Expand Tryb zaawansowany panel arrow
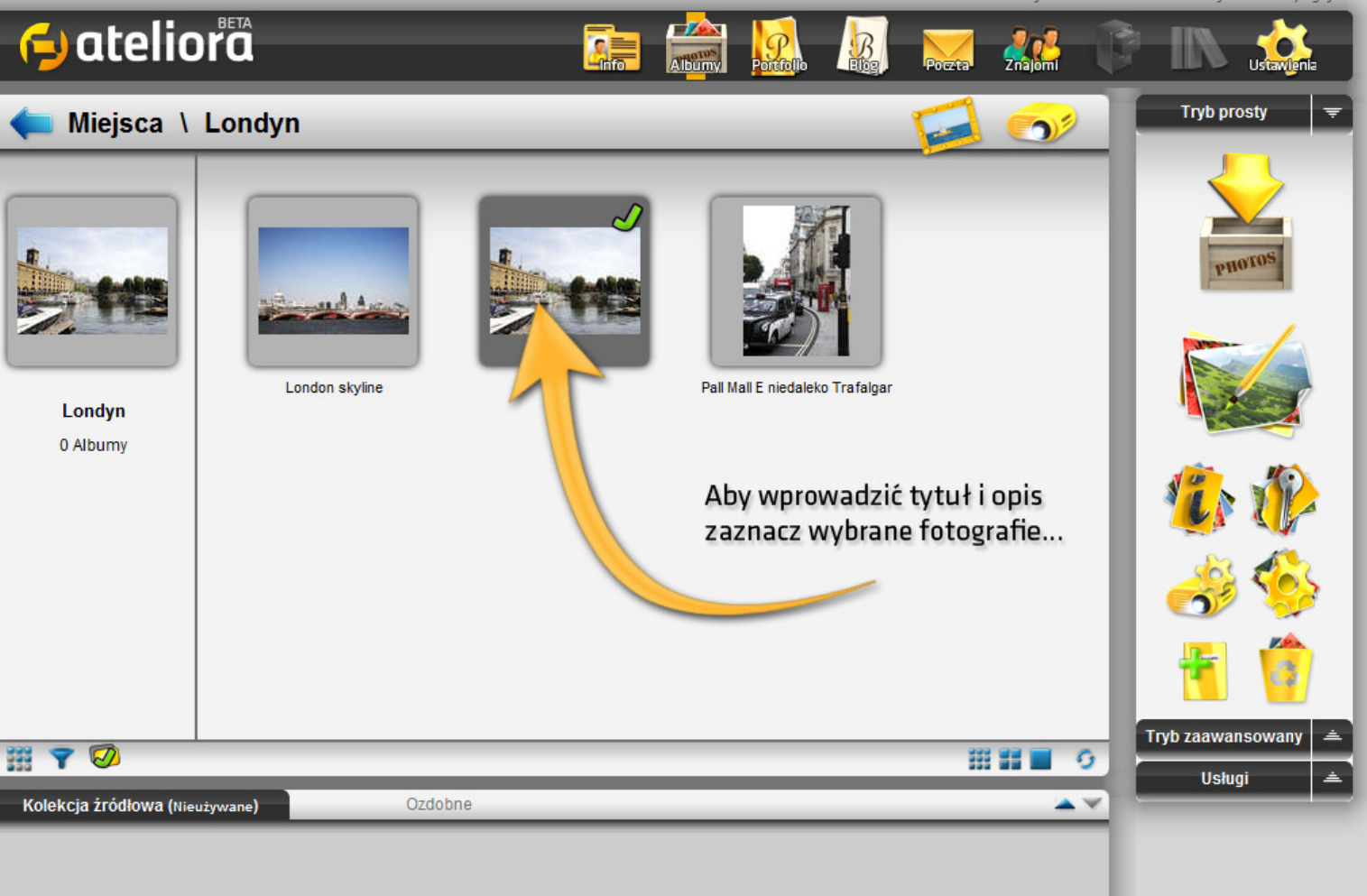 pyautogui.click(x=1332, y=736)
